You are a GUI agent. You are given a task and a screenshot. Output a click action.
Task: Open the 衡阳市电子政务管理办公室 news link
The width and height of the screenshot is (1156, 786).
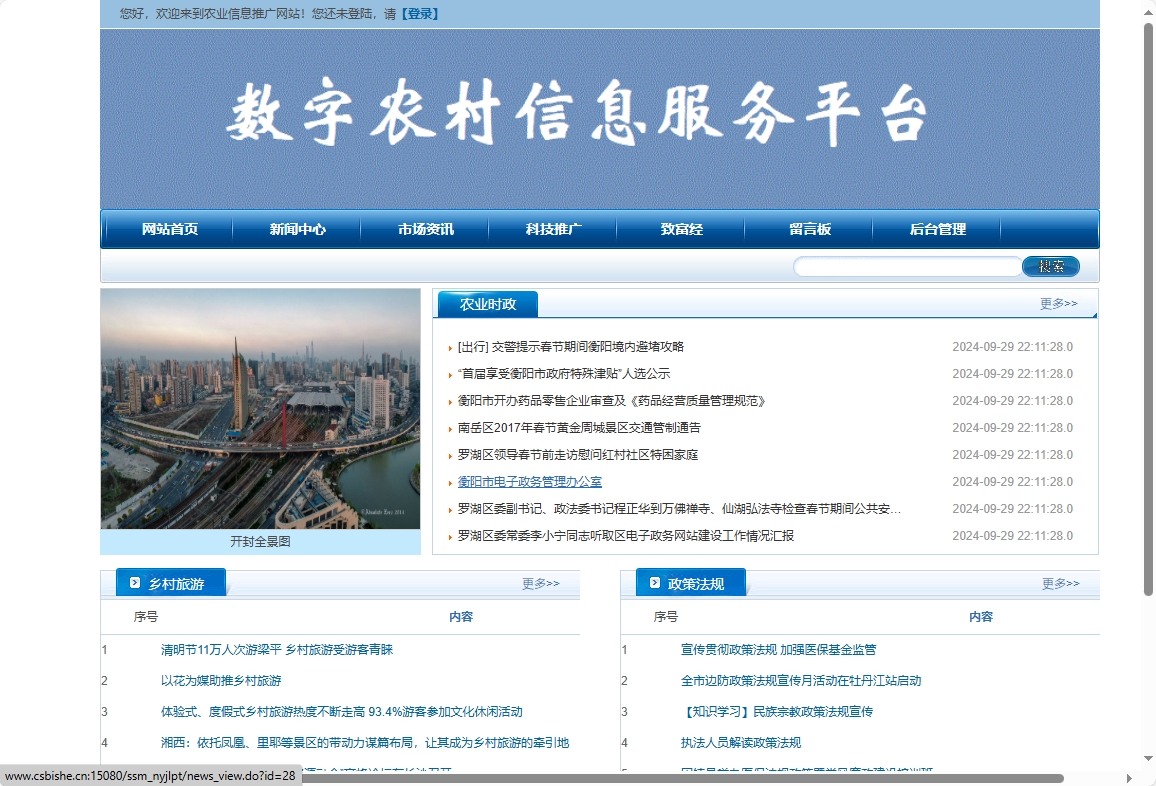(530, 481)
